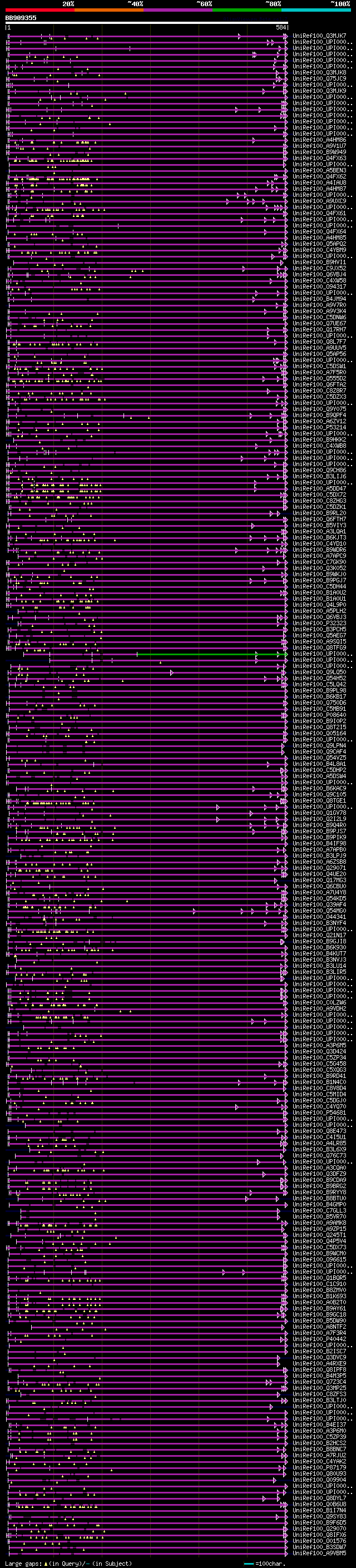This screenshot has width=356, height=1568.
Task: Select hit label UniRef100_B4L8A1
Action: 319,764
